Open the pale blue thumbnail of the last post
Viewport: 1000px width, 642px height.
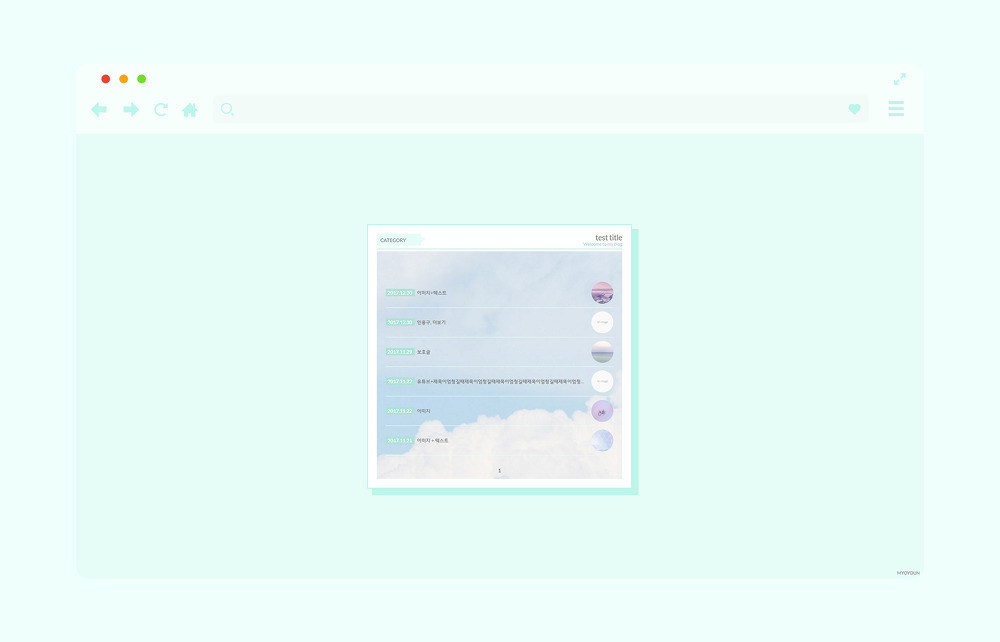pos(602,441)
